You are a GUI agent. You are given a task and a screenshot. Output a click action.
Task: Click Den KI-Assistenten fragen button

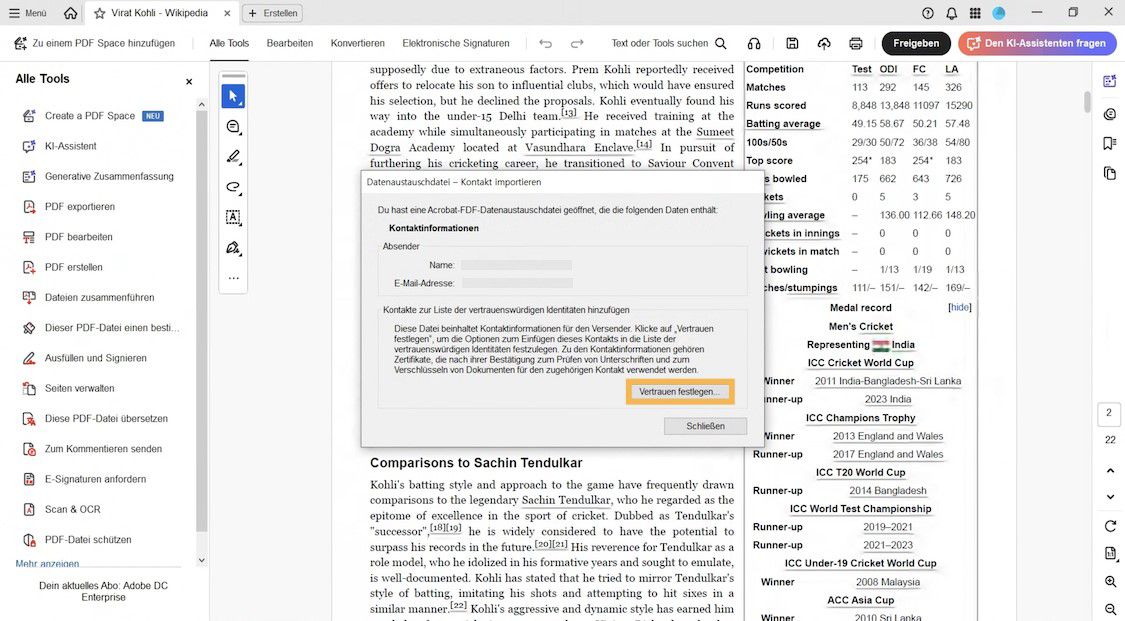pyautogui.click(x=1037, y=43)
